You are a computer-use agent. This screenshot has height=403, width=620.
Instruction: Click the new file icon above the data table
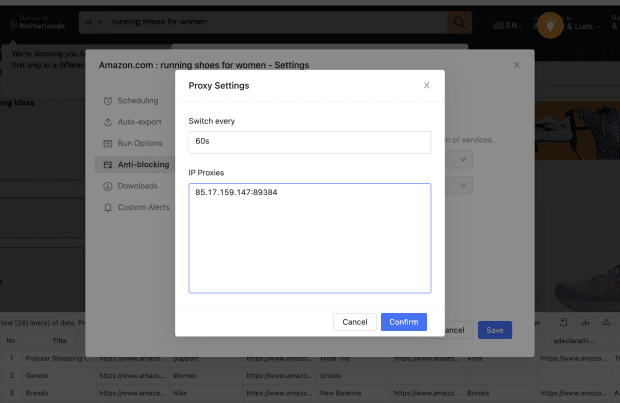coord(563,322)
